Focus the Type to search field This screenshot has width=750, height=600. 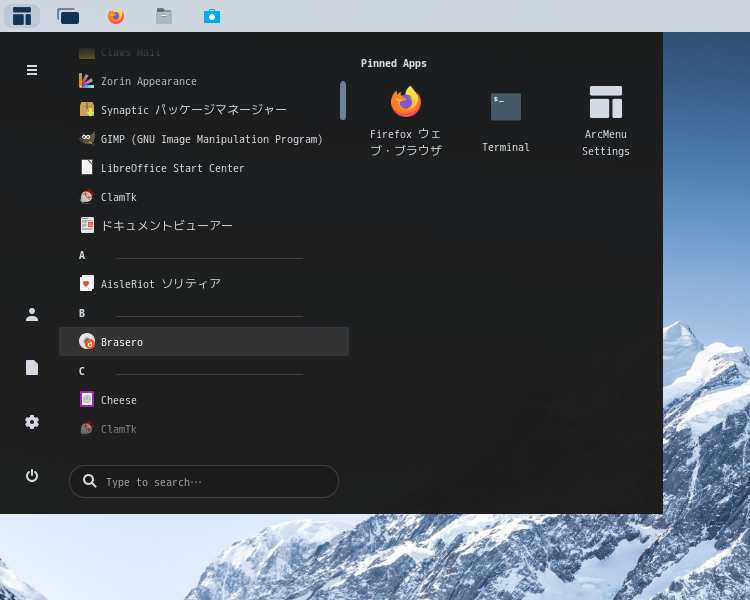(204, 481)
